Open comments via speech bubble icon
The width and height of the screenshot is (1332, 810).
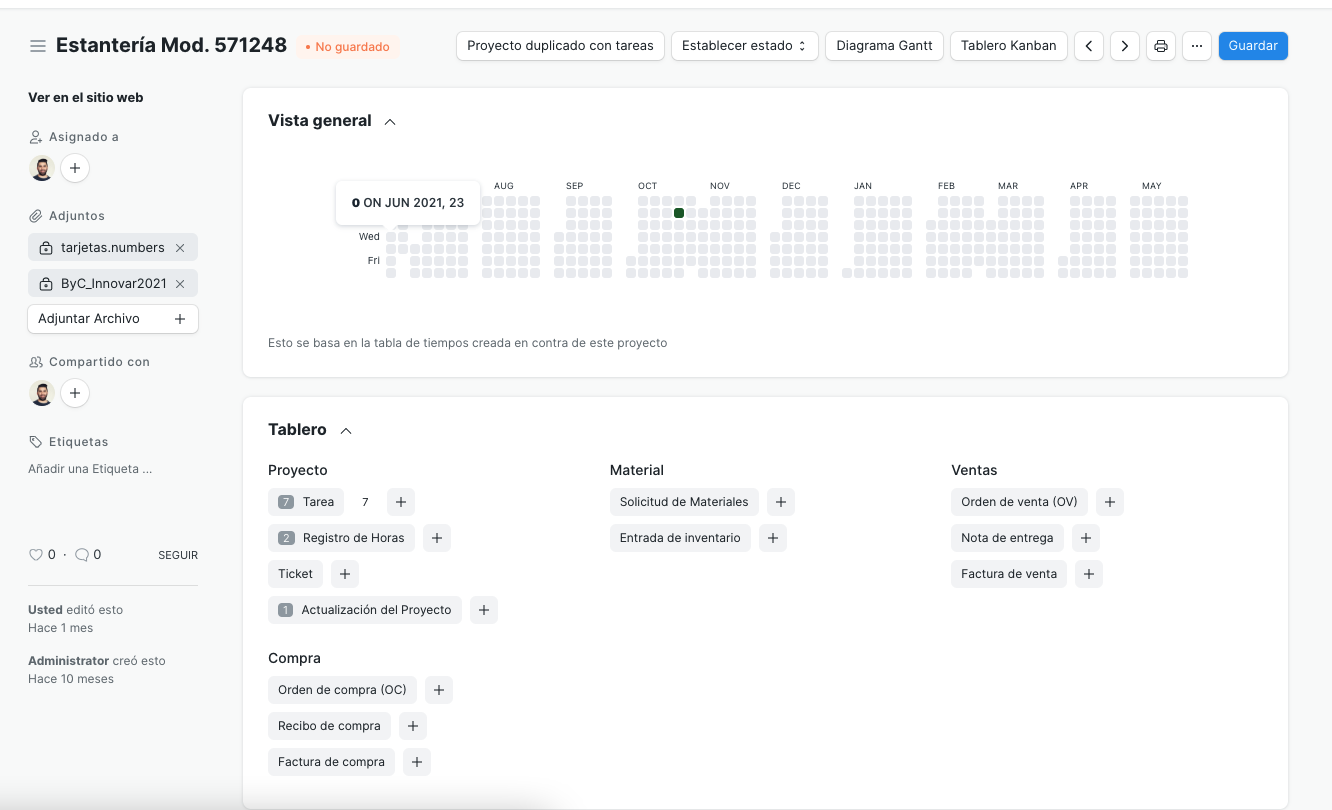82,555
